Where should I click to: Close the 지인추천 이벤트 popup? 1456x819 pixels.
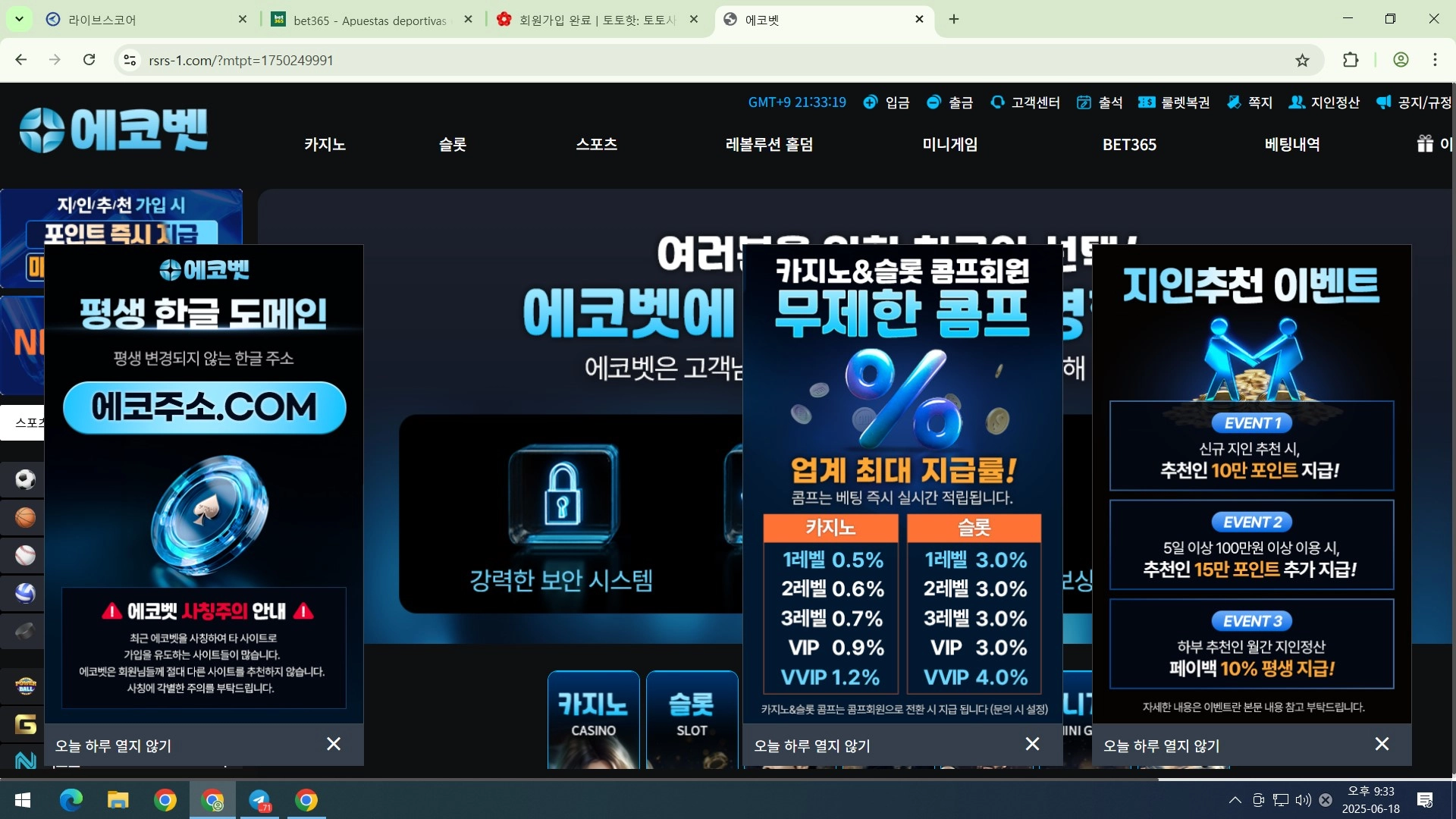click(x=1382, y=744)
